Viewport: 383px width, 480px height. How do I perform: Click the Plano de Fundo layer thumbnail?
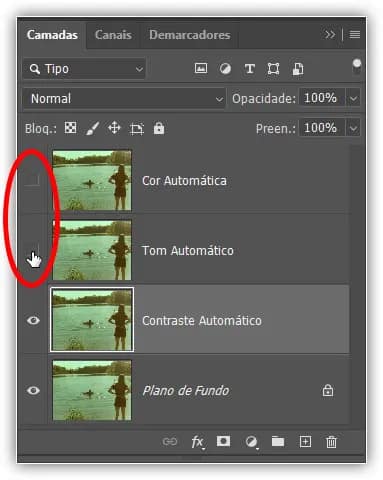click(92, 390)
